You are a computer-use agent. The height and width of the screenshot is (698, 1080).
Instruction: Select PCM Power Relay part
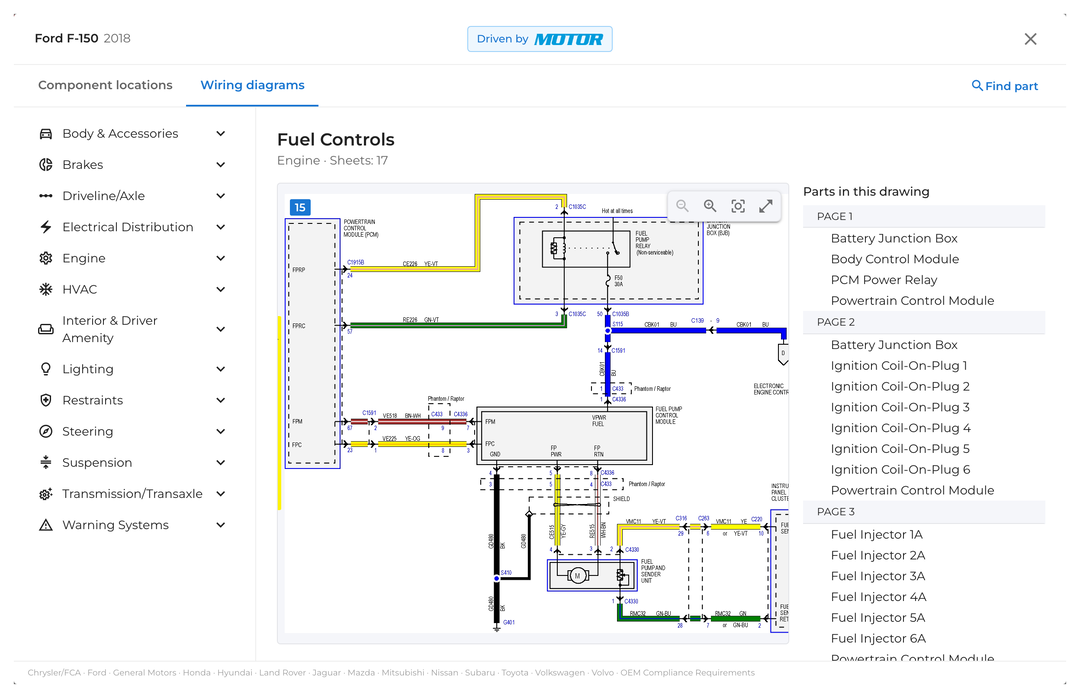pos(884,280)
